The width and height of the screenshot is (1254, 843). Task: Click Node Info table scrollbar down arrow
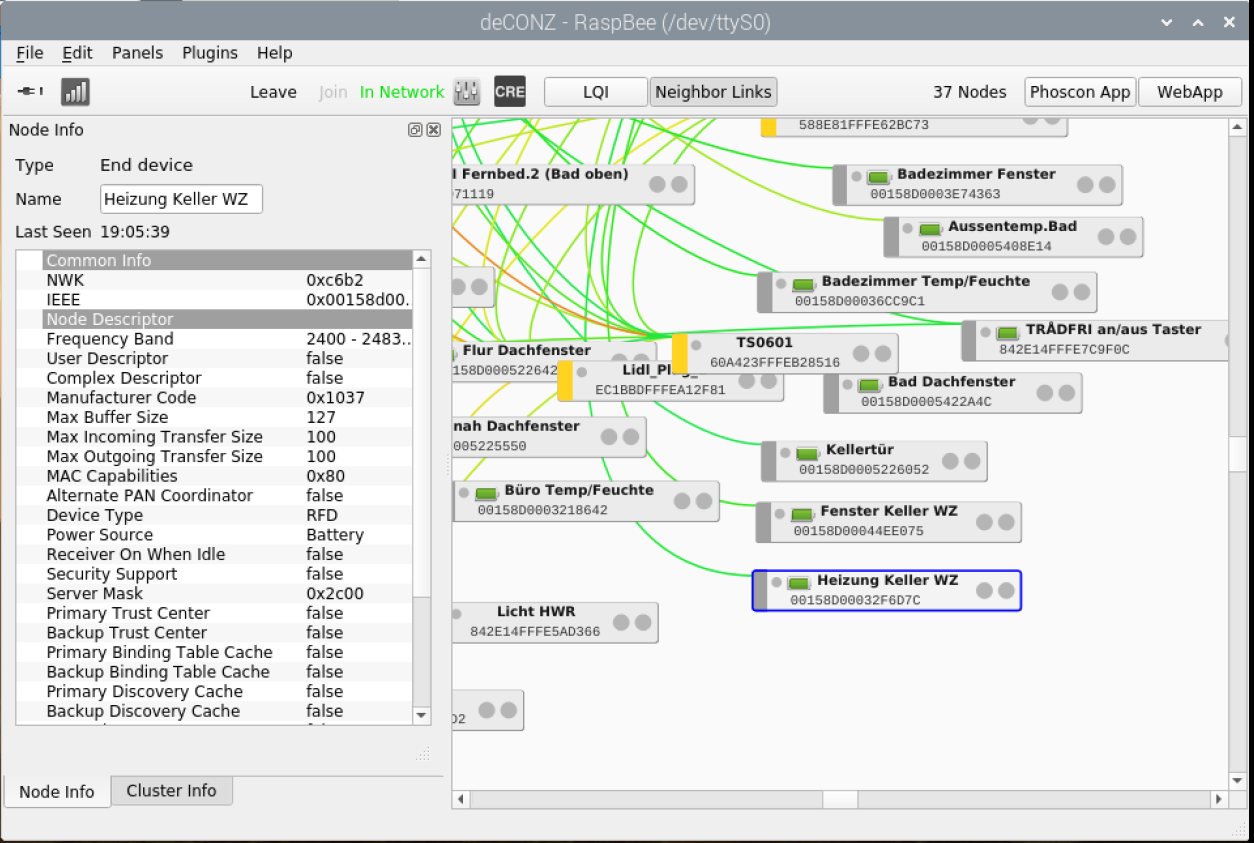pos(421,715)
